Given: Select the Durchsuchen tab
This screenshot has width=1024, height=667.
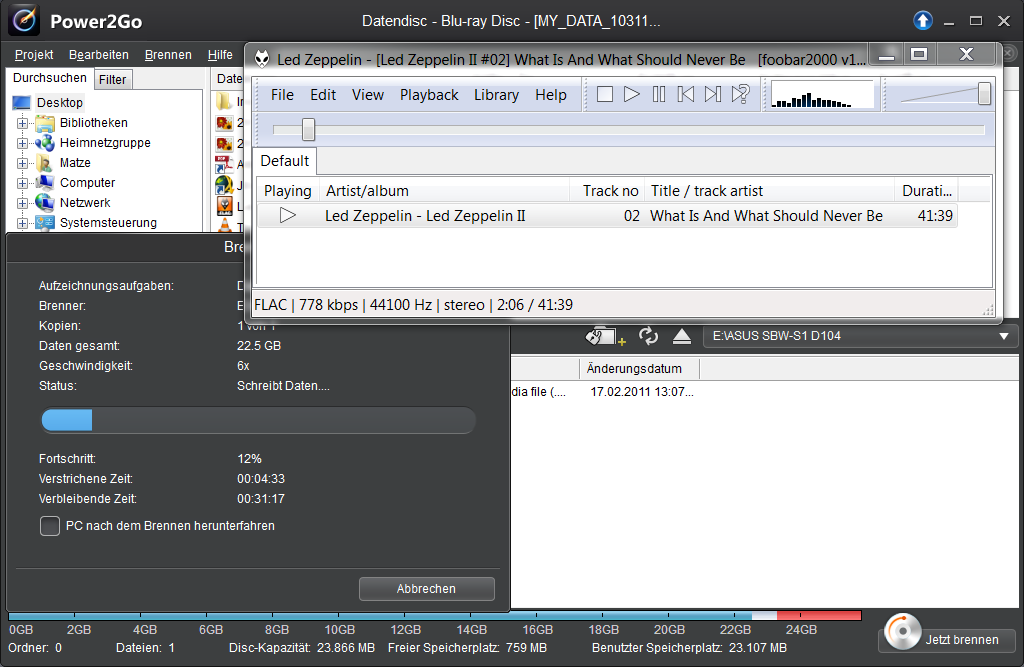Looking at the screenshot, I should point(50,78).
